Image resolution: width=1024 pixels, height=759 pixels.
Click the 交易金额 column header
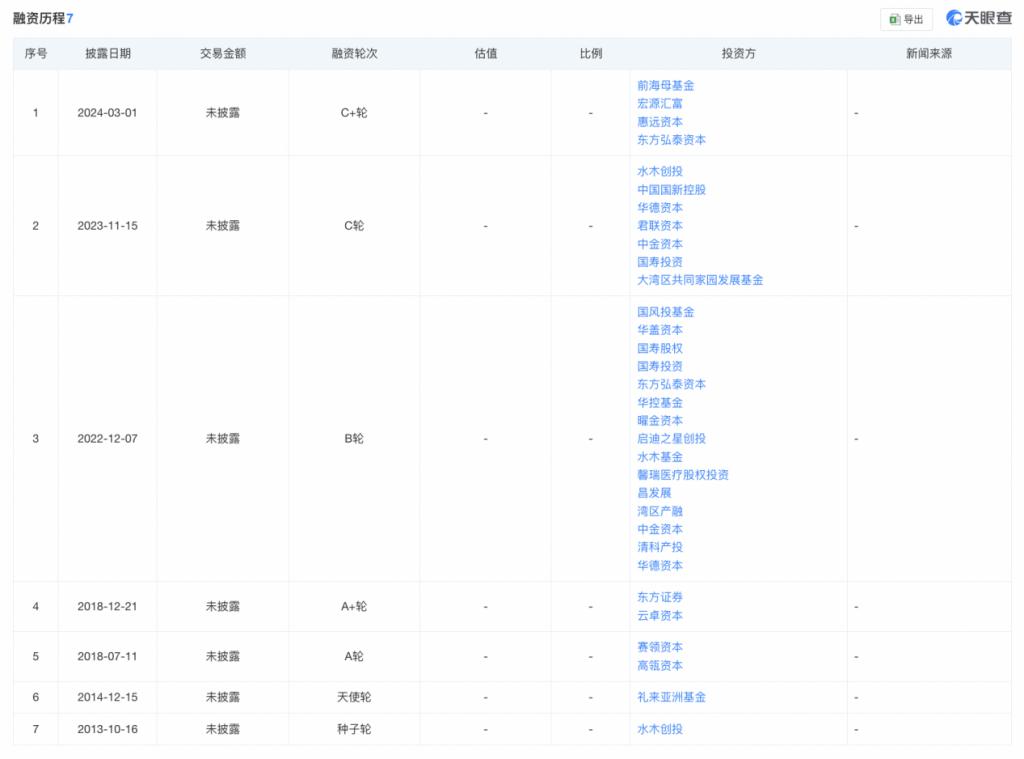click(x=223, y=54)
